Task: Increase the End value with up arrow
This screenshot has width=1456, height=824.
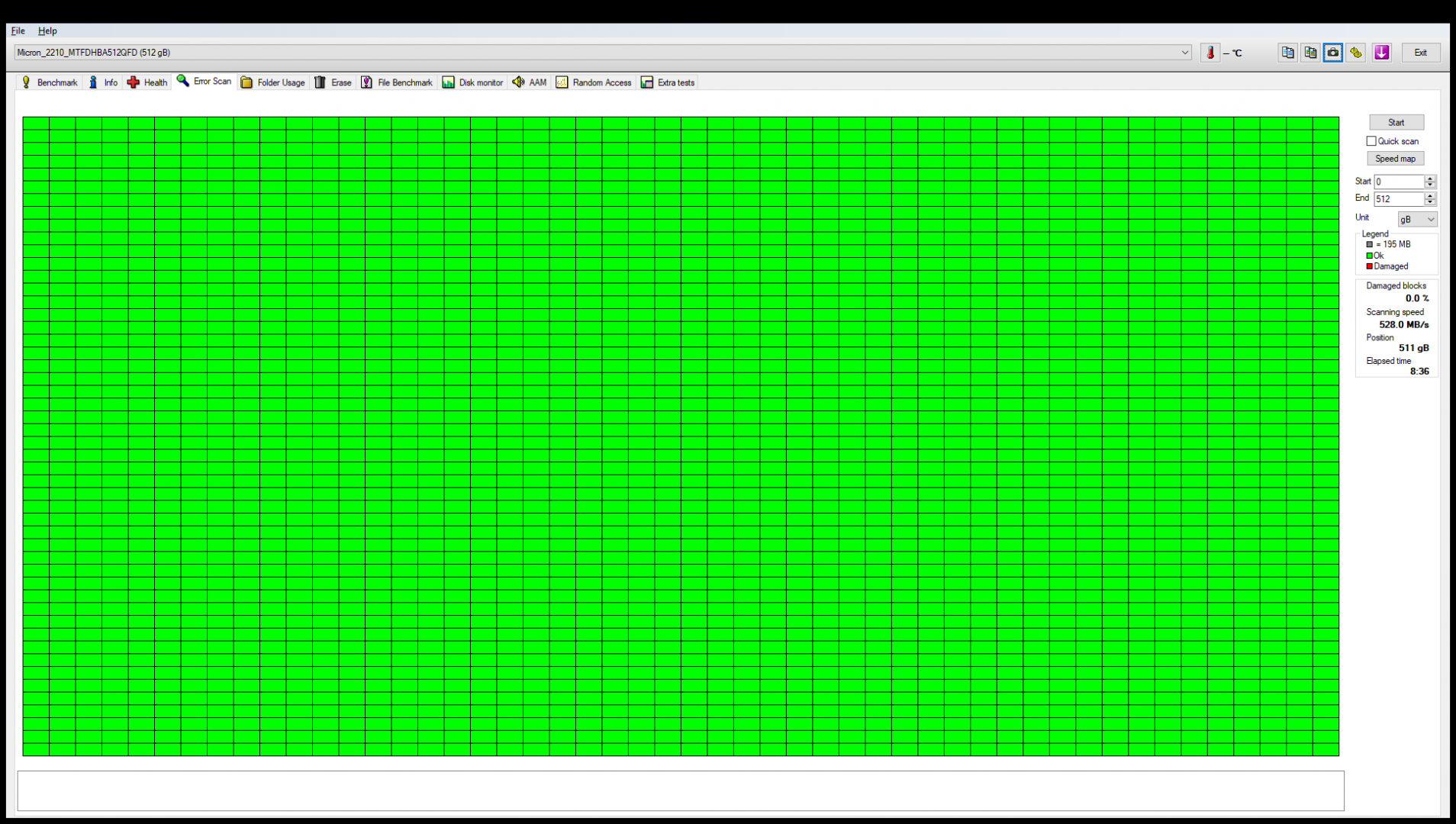Action: click(x=1431, y=195)
